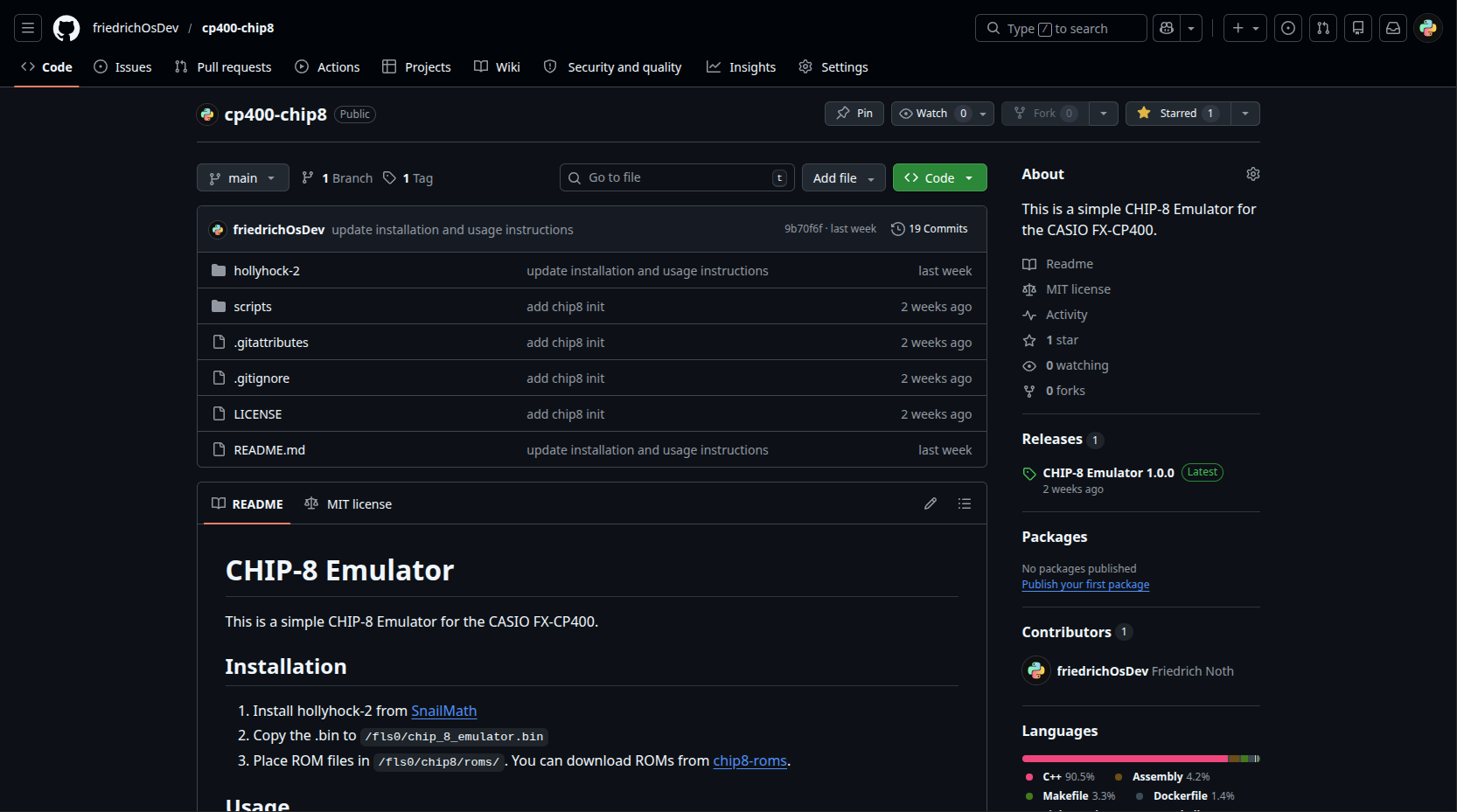This screenshot has height=812, width=1457.
Task: Open the Actions tab
Action: click(327, 67)
